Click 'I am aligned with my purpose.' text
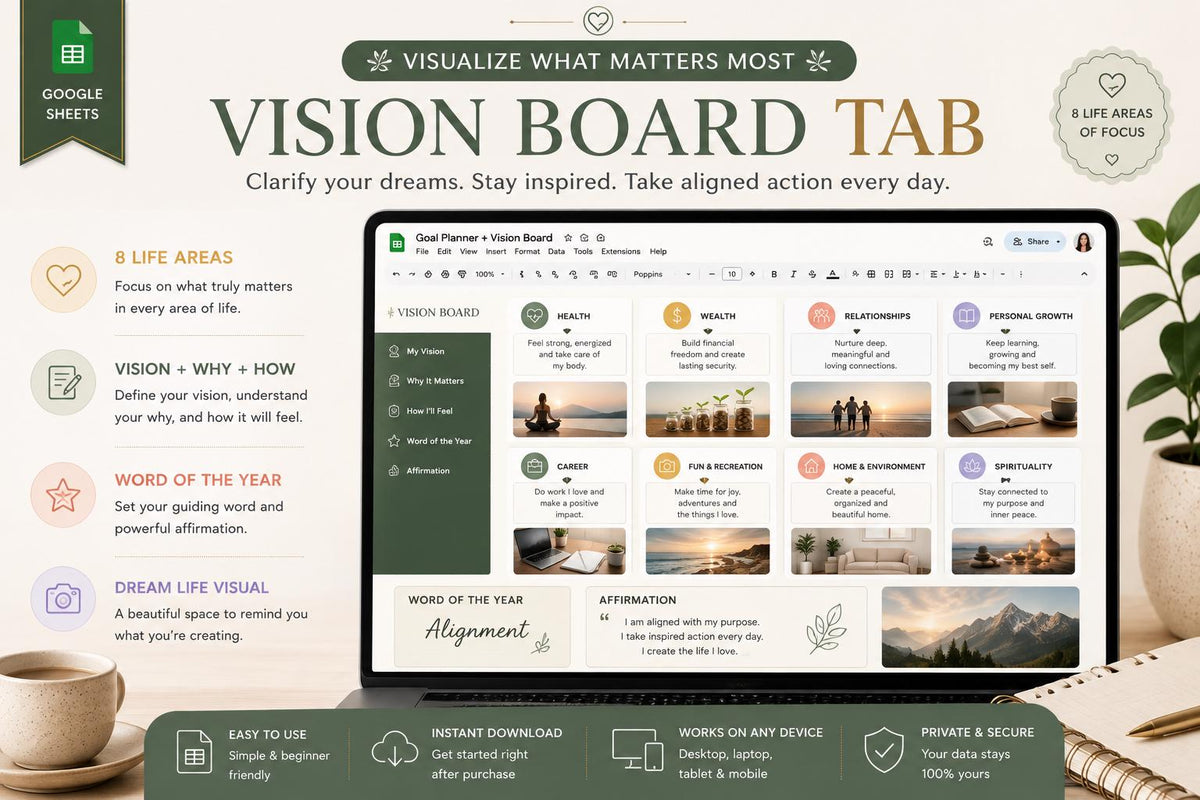Screen dimensions: 1200x800 (x=691, y=622)
